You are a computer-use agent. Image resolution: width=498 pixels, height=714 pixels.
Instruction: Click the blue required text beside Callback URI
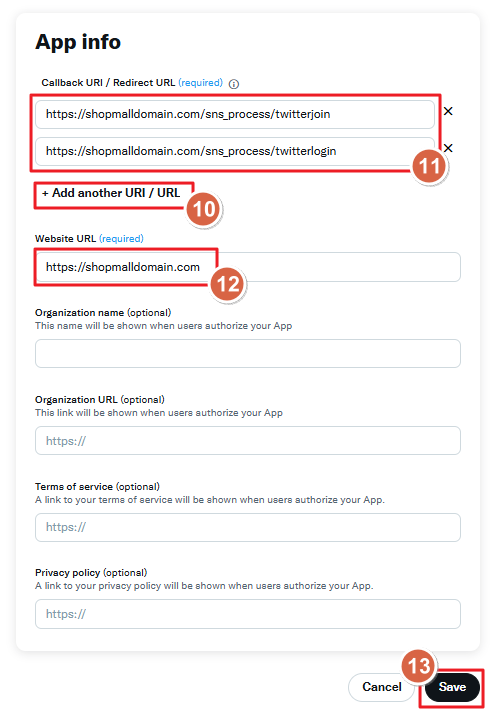(200, 83)
